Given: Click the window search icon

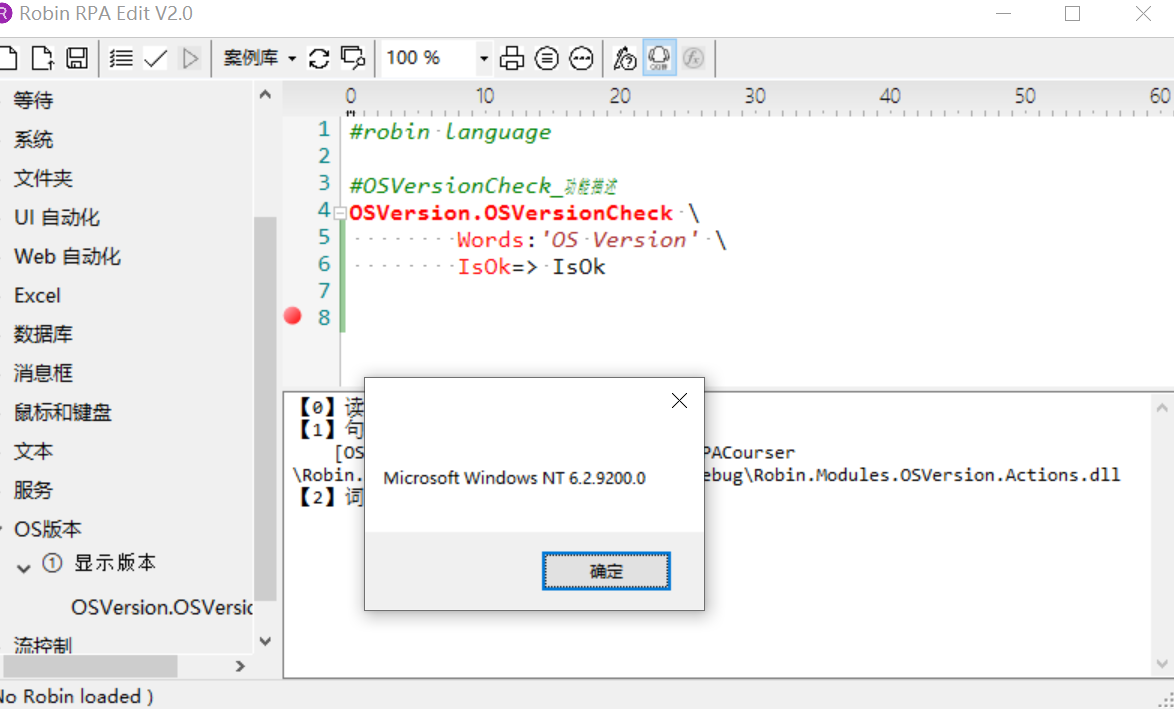Looking at the screenshot, I should [353, 58].
